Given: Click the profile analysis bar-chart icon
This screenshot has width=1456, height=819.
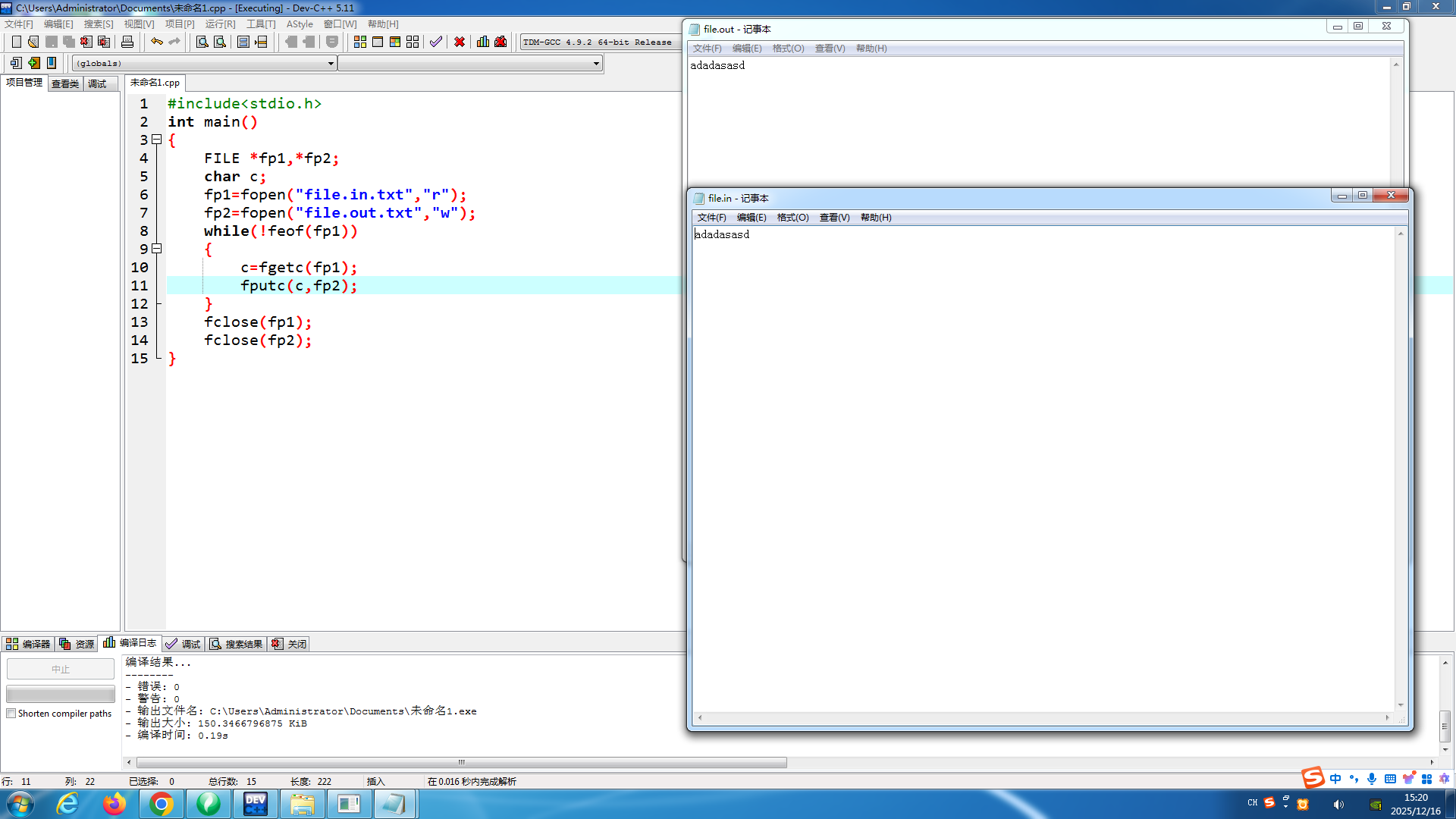Looking at the screenshot, I should (483, 42).
